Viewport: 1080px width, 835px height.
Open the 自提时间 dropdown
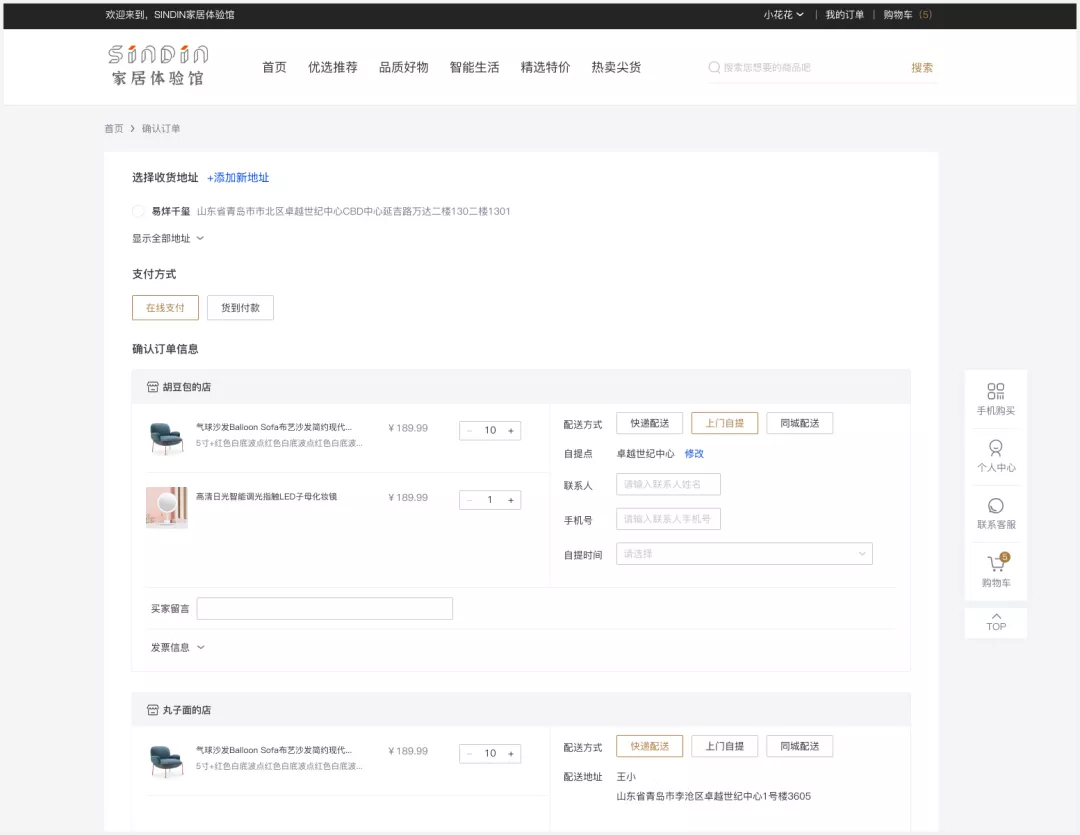(744, 554)
